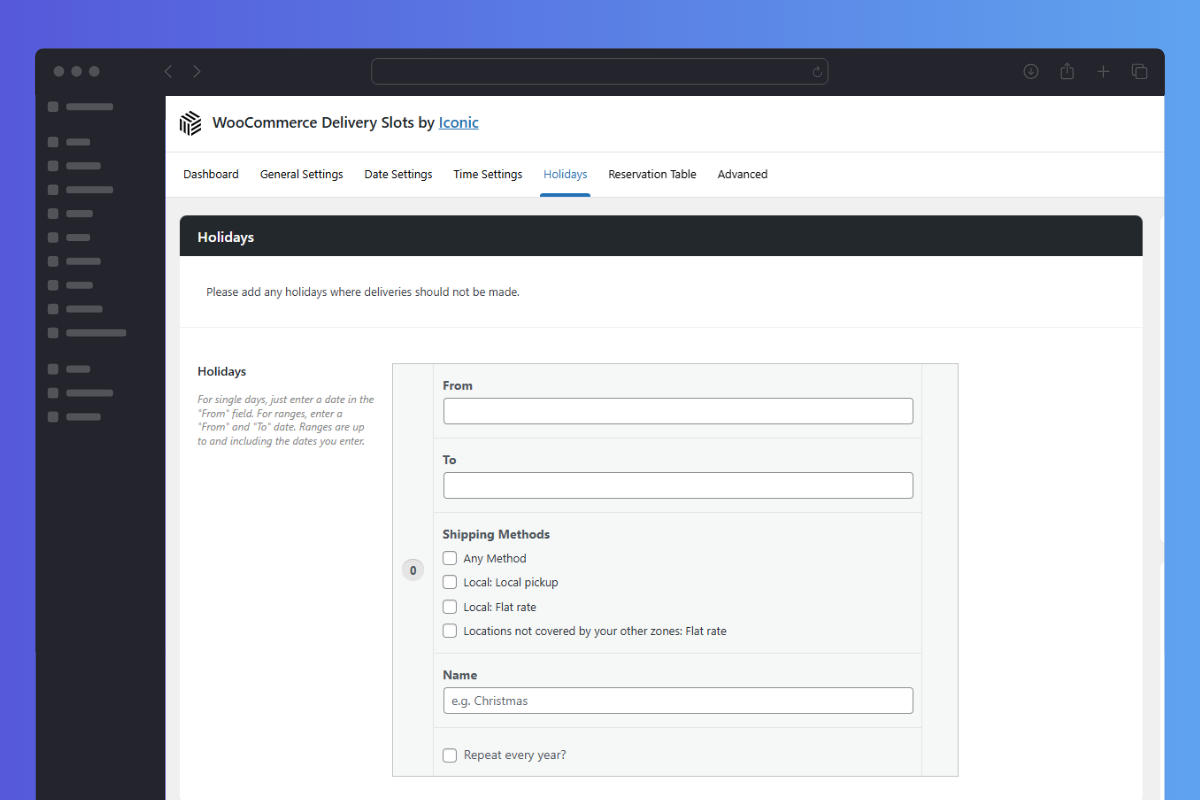The width and height of the screenshot is (1200, 800).
Task: Switch to the Advanced tab
Action: pyautogui.click(x=742, y=174)
